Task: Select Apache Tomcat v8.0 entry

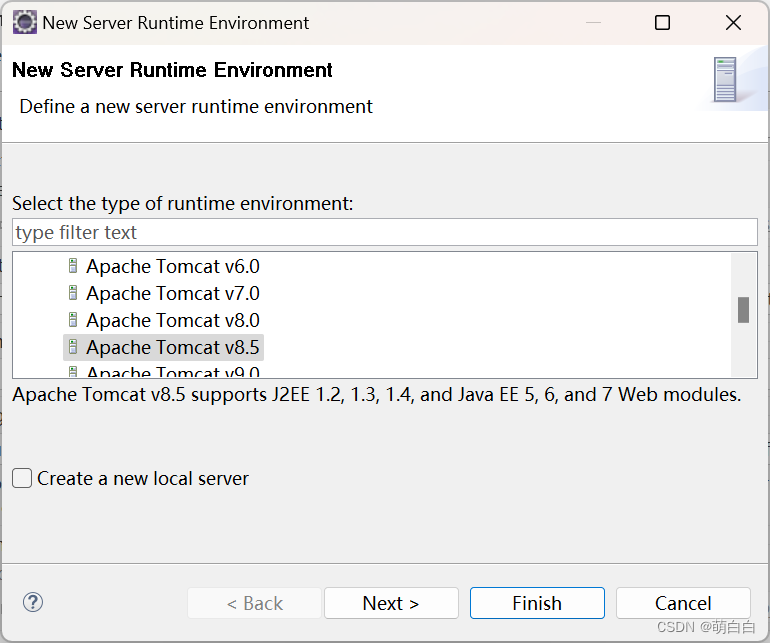Action: click(172, 320)
